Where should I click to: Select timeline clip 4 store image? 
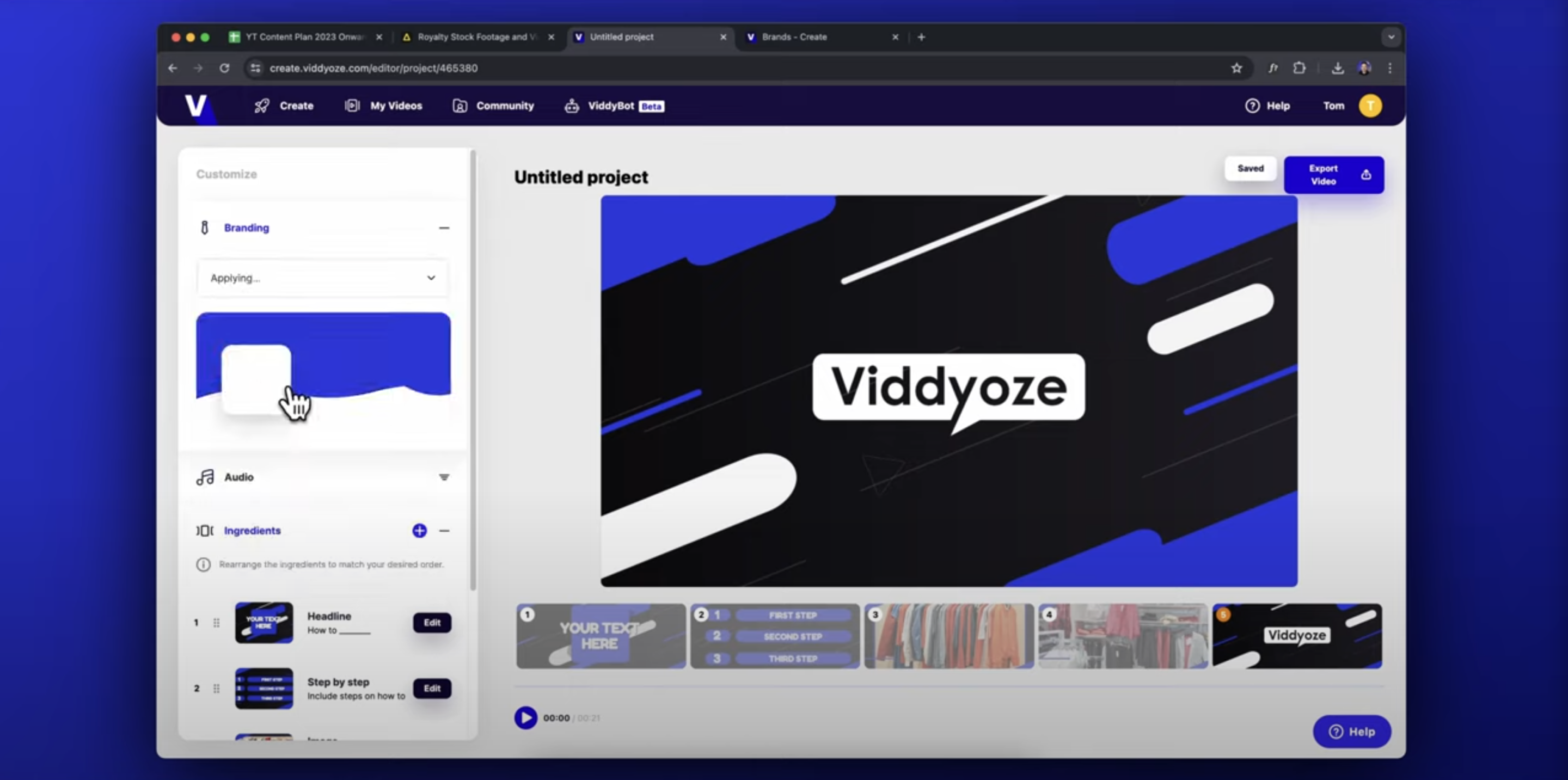click(x=1123, y=636)
